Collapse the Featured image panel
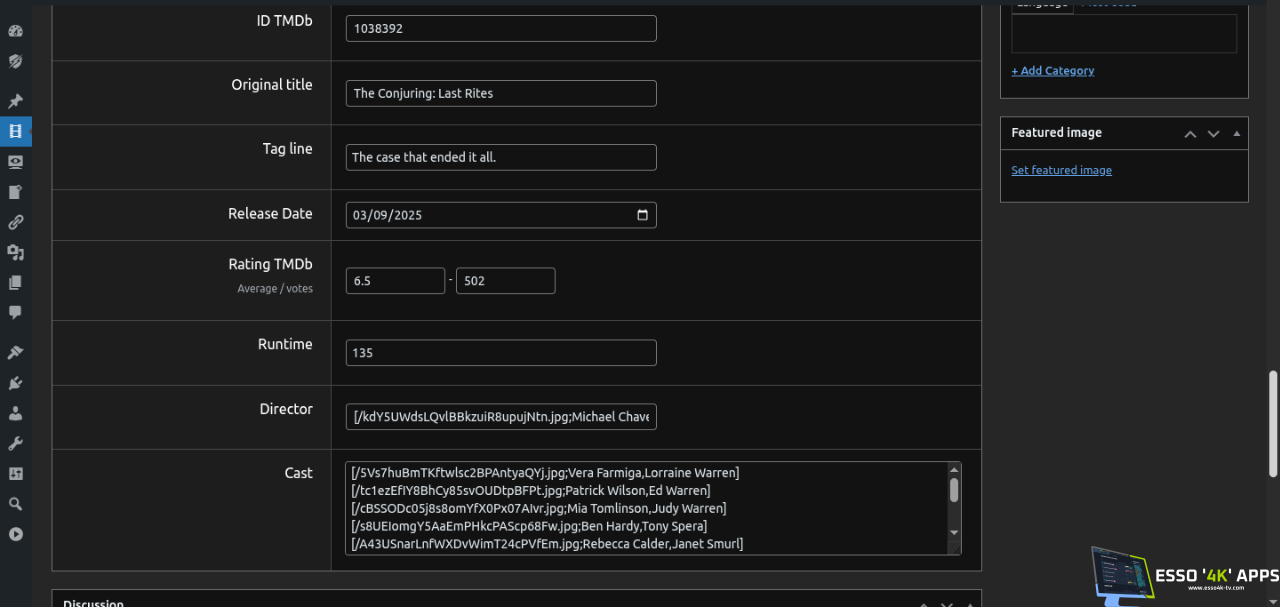Image resolution: width=1280 pixels, height=607 pixels. [x=1237, y=133]
